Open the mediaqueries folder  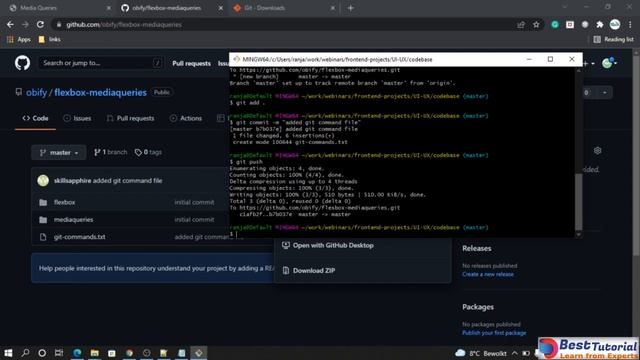pyautogui.click(x=73, y=220)
